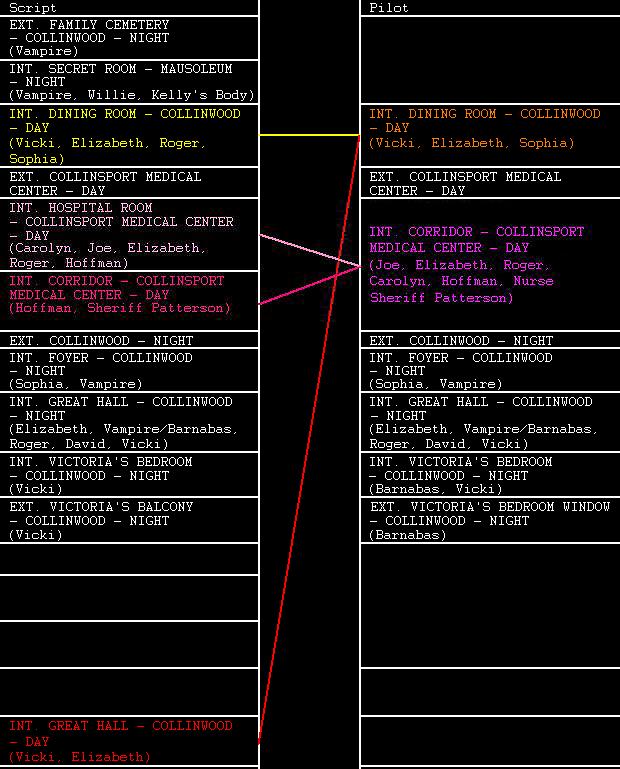Select INT. HOSPITAL ROOM script scene
The height and width of the screenshot is (769, 620).
click(129, 234)
